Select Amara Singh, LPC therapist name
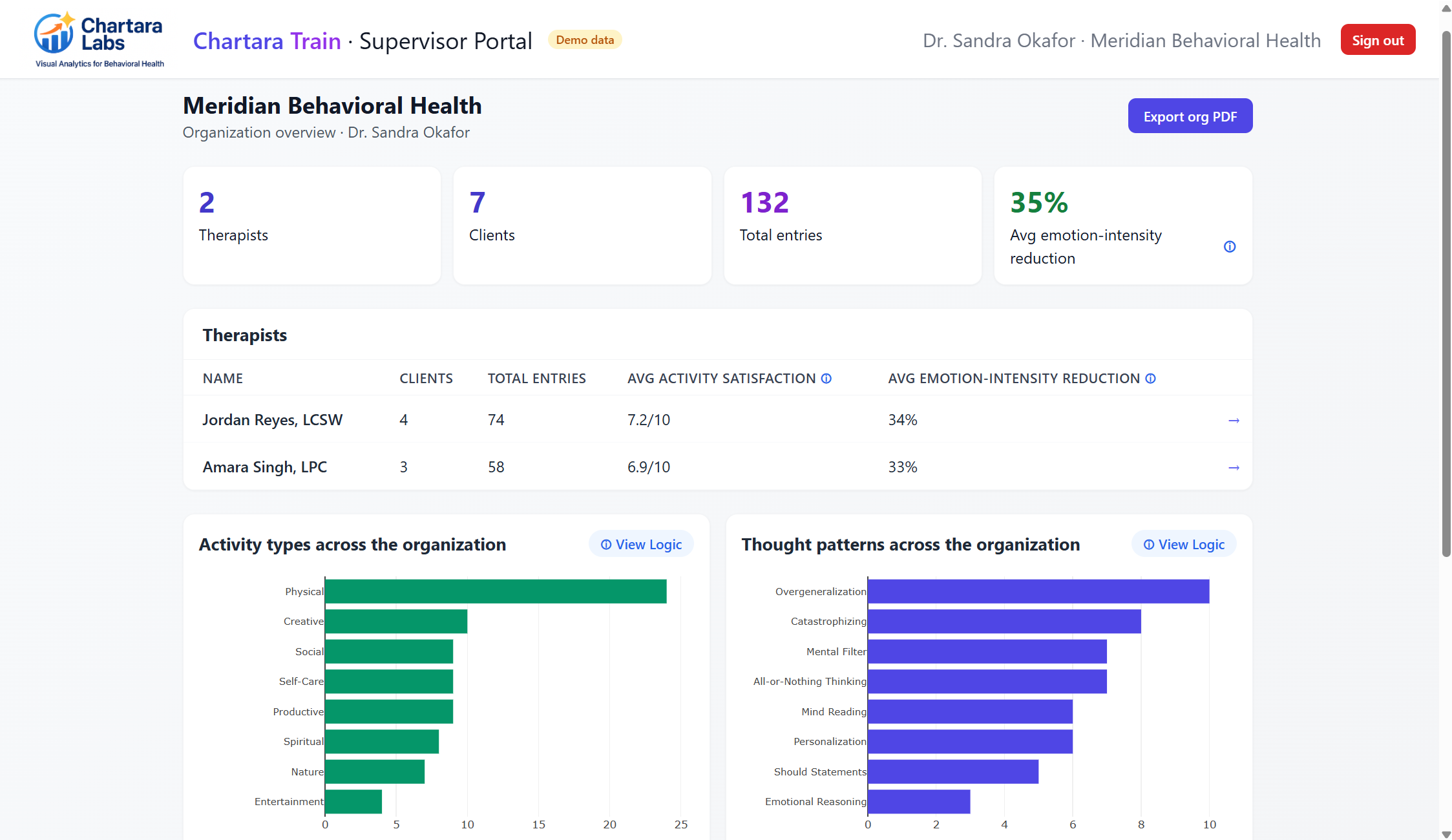The image size is (1452, 840). point(264,467)
